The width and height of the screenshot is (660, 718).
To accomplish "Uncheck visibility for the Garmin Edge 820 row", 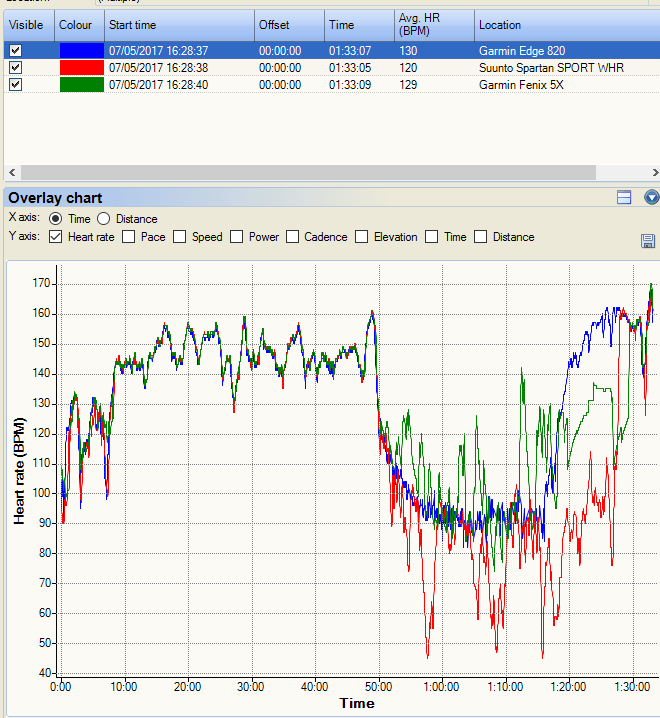I will click(x=15, y=50).
